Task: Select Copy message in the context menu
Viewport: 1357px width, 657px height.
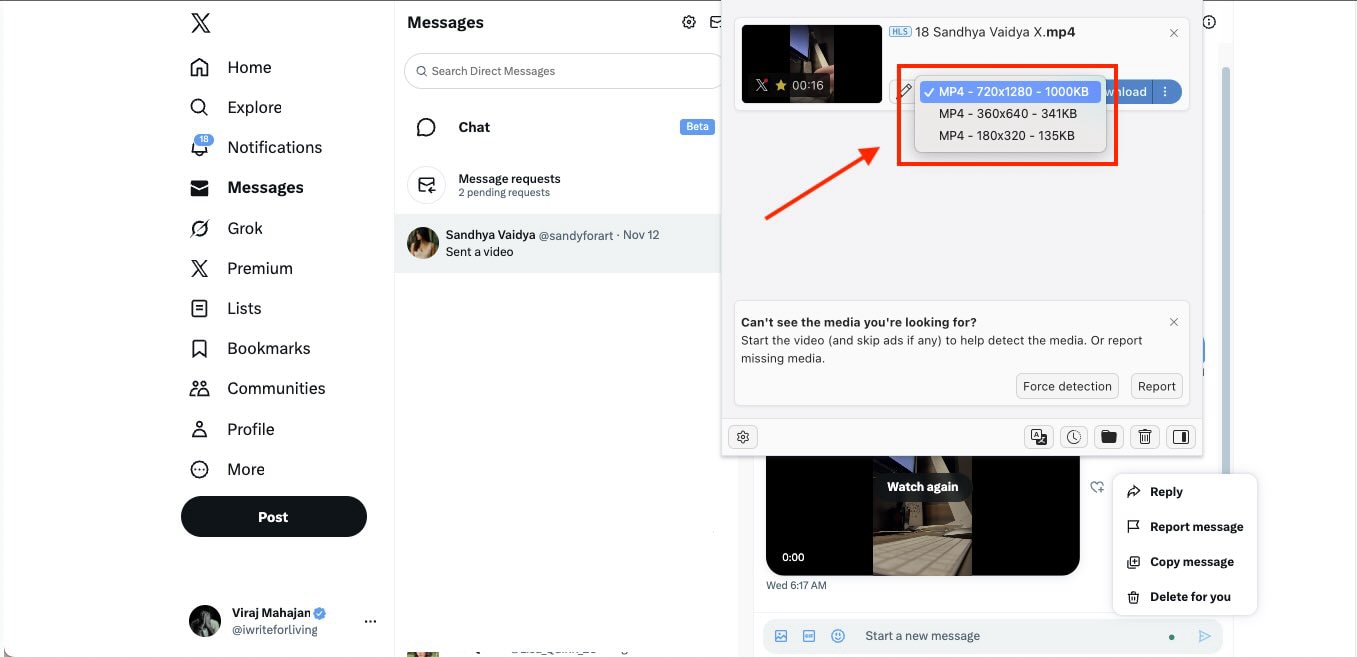Action: [1190, 561]
